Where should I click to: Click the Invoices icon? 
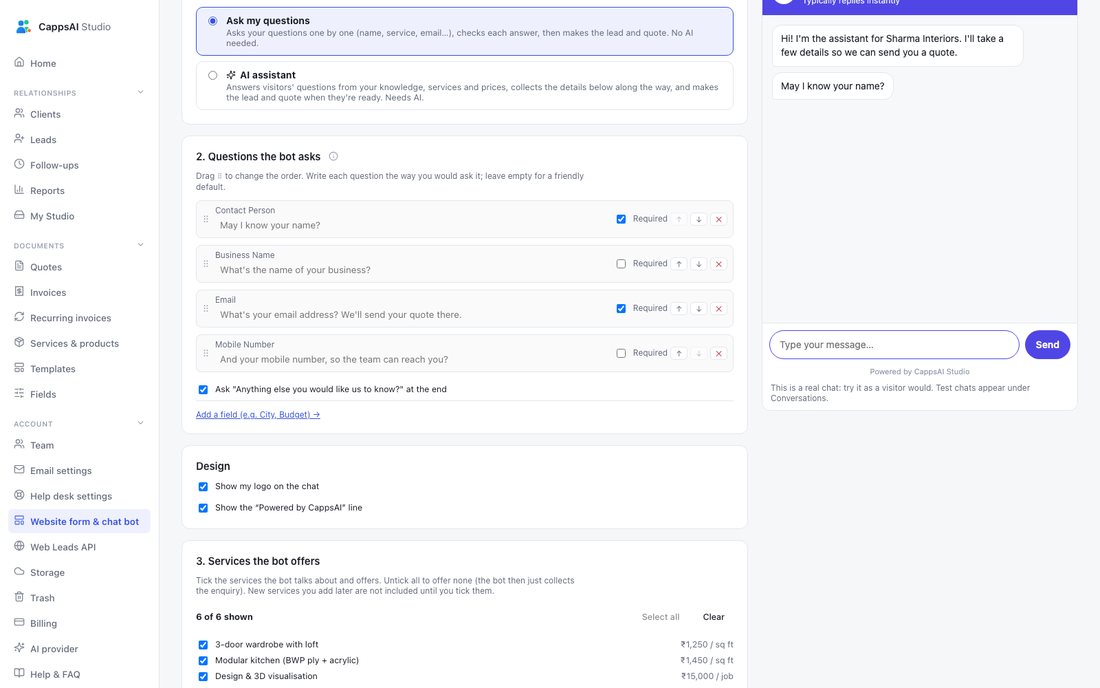pos(19,292)
